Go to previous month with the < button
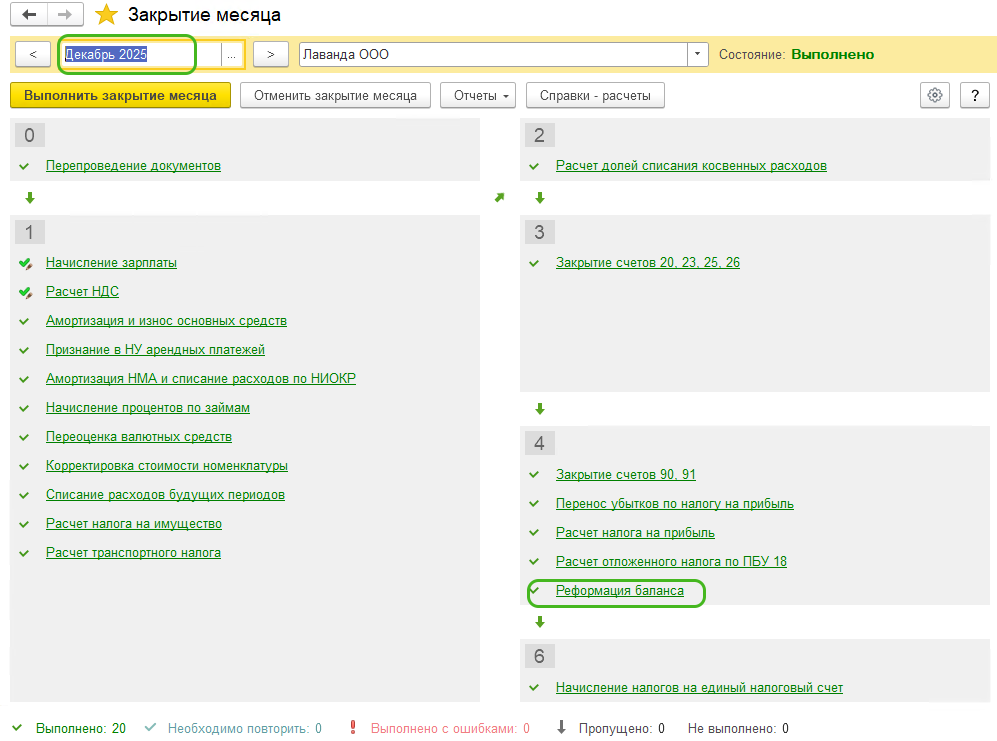997x741 pixels. (x=33, y=54)
